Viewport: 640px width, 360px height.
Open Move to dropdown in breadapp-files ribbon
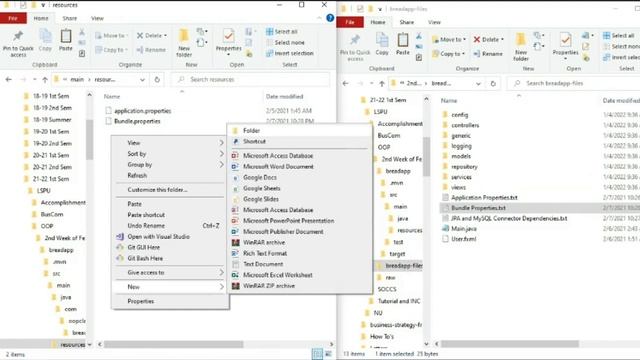tap(449, 40)
